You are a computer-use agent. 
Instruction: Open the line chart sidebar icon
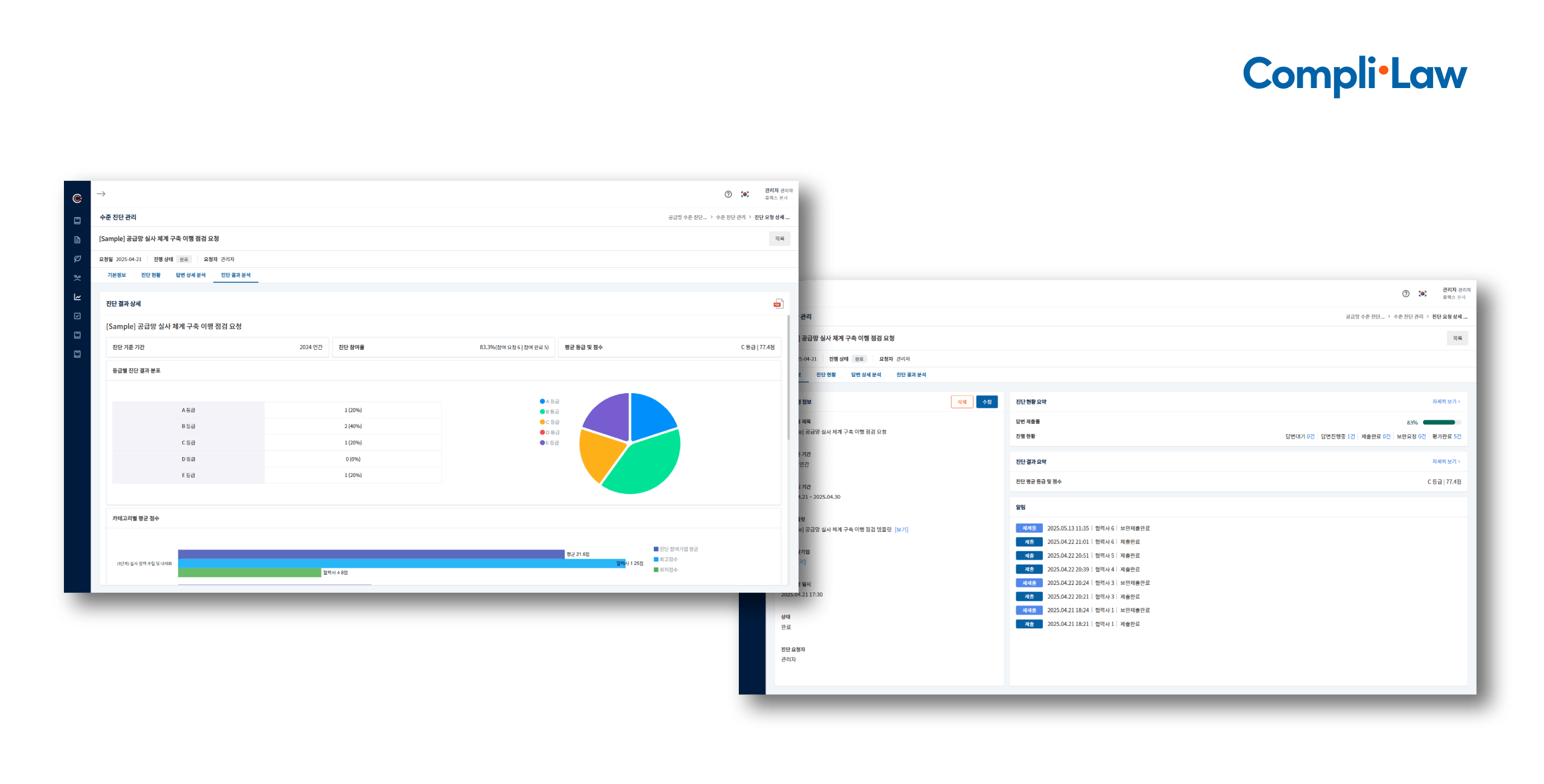click(77, 297)
